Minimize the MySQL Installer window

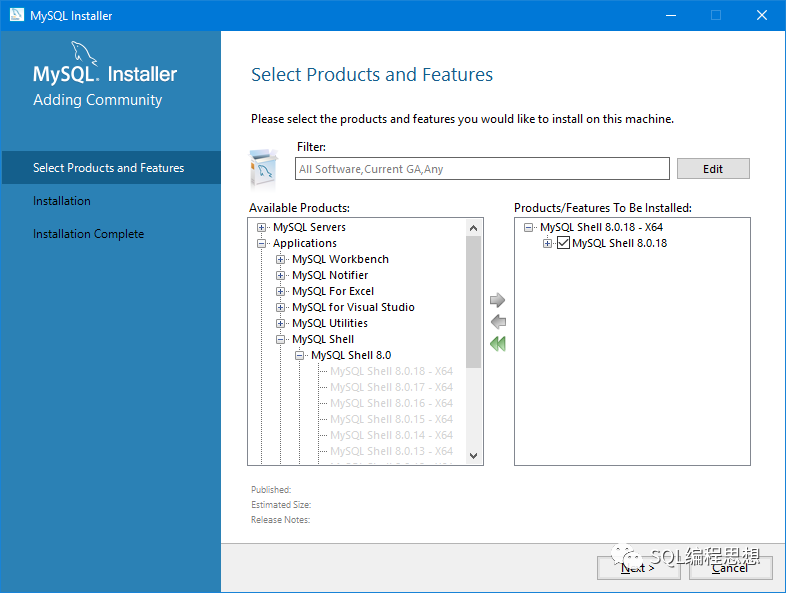coord(671,16)
